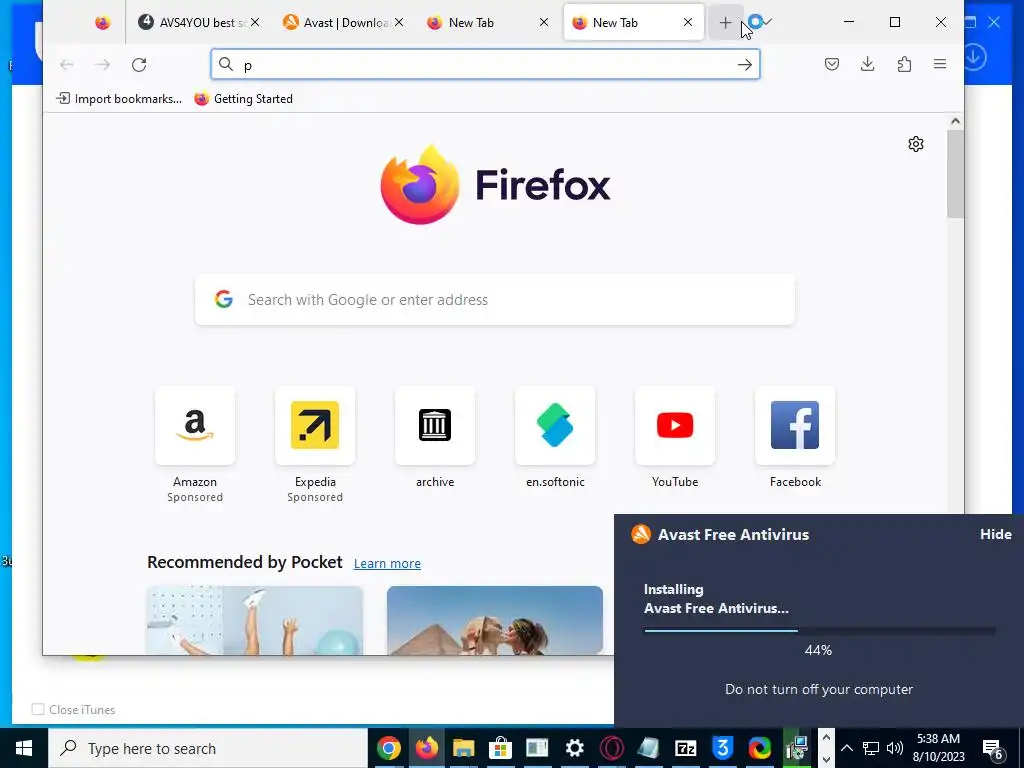Open Opera browser from the taskbar
The width and height of the screenshot is (1024, 768).
click(x=612, y=748)
